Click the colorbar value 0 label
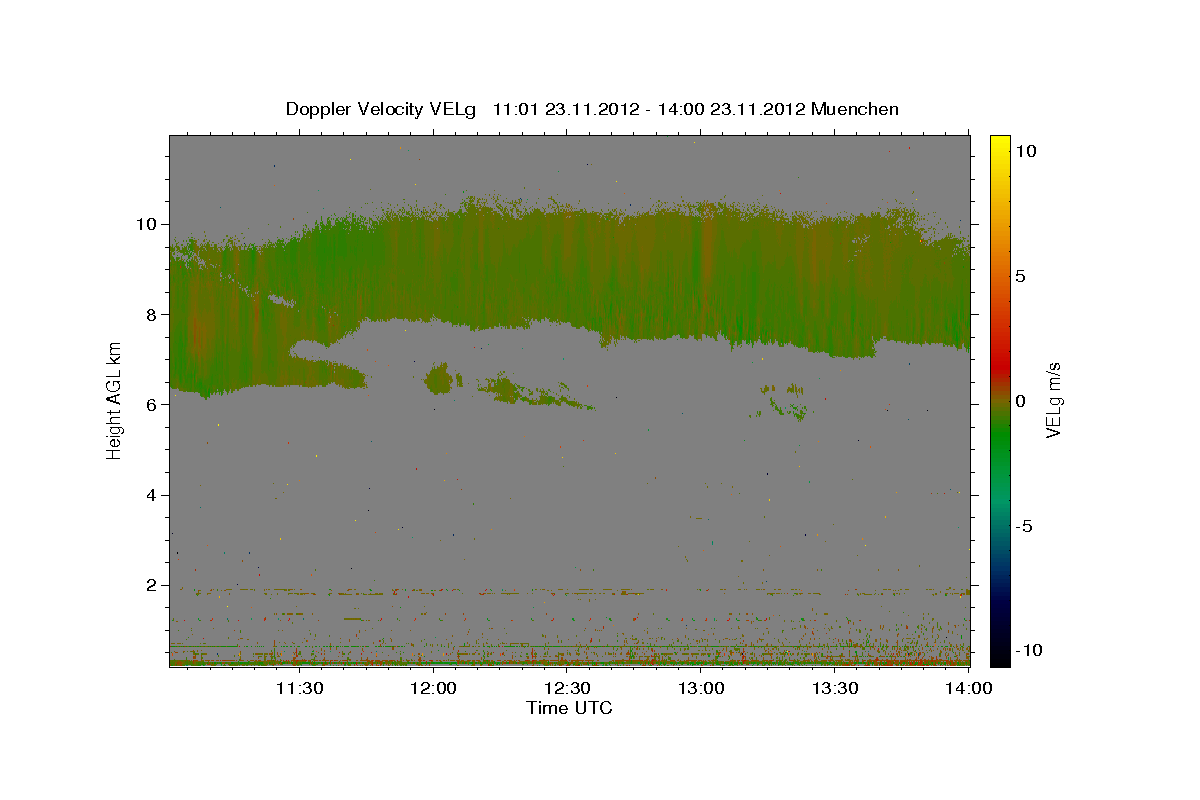This screenshot has width=1200, height=800. click(x=1020, y=401)
